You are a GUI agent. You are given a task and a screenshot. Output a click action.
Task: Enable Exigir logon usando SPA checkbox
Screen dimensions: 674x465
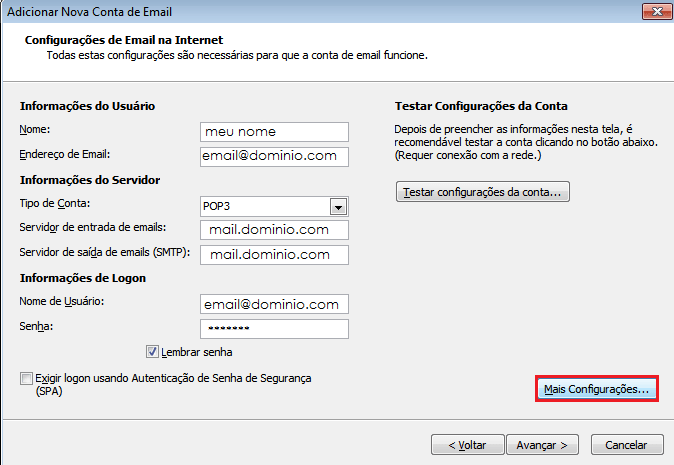point(26,379)
